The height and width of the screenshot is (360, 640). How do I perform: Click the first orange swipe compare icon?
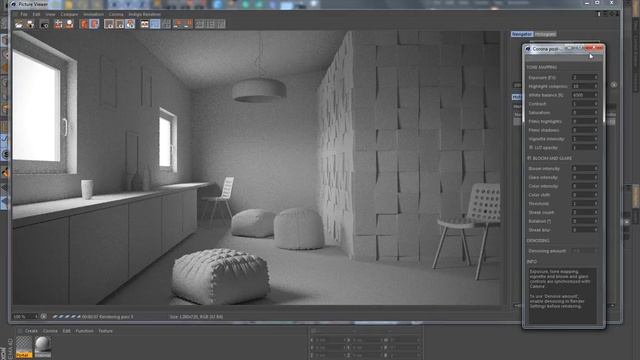pos(178,24)
